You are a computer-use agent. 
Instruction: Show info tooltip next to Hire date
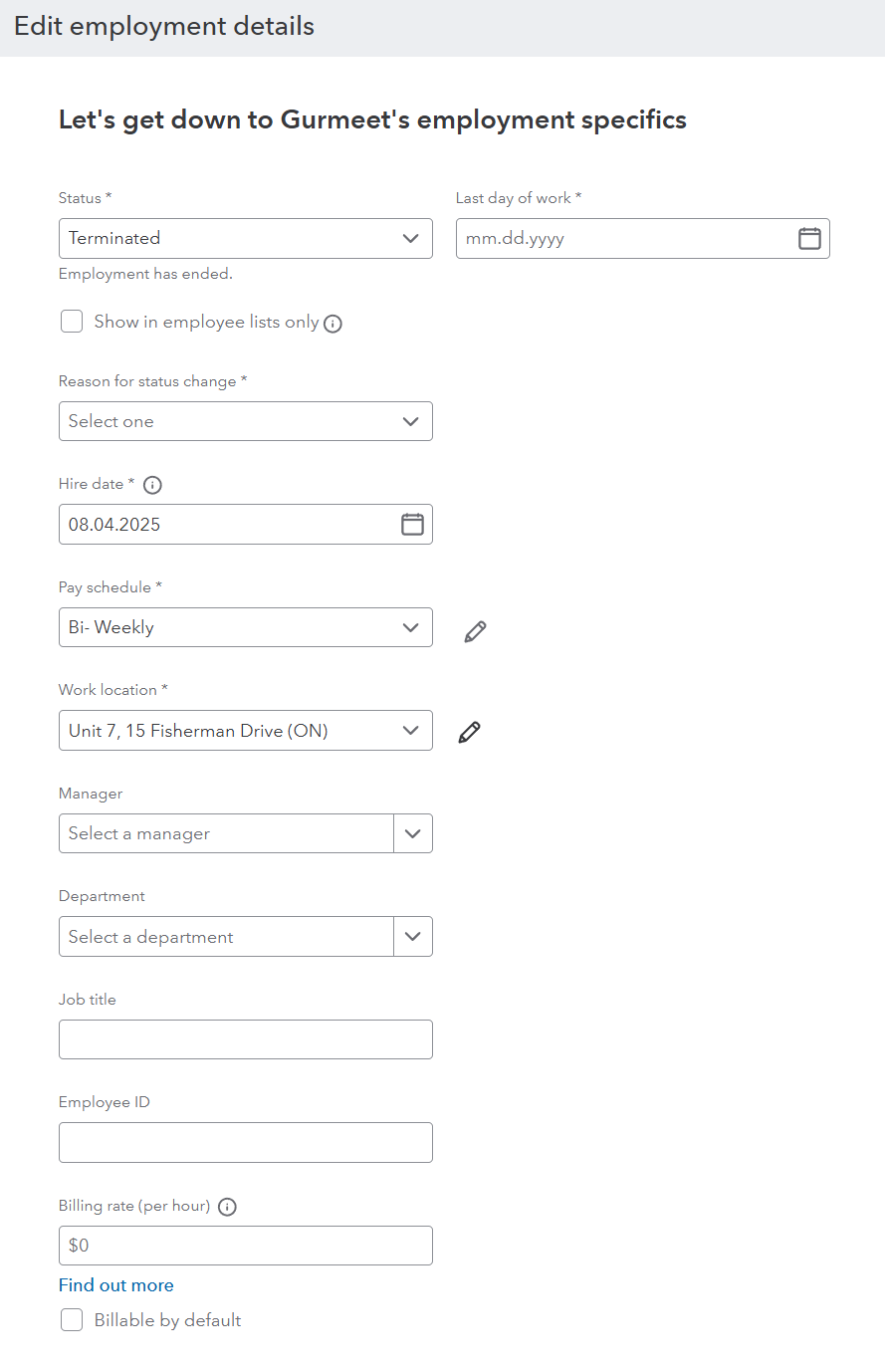[152, 485]
